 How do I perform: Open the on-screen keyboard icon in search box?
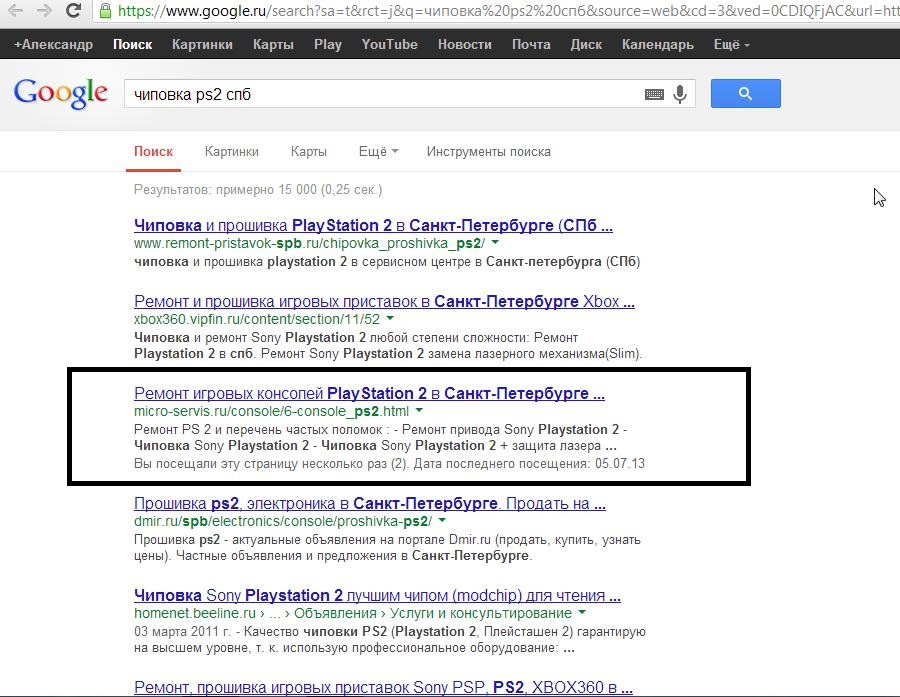[x=654, y=94]
